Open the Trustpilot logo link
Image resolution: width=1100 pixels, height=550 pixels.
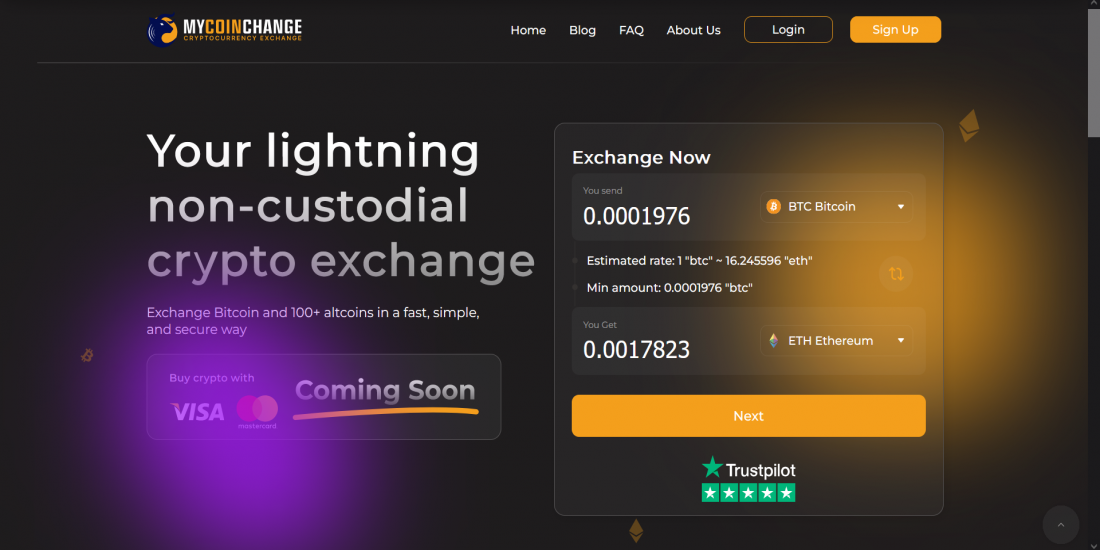pos(749,468)
